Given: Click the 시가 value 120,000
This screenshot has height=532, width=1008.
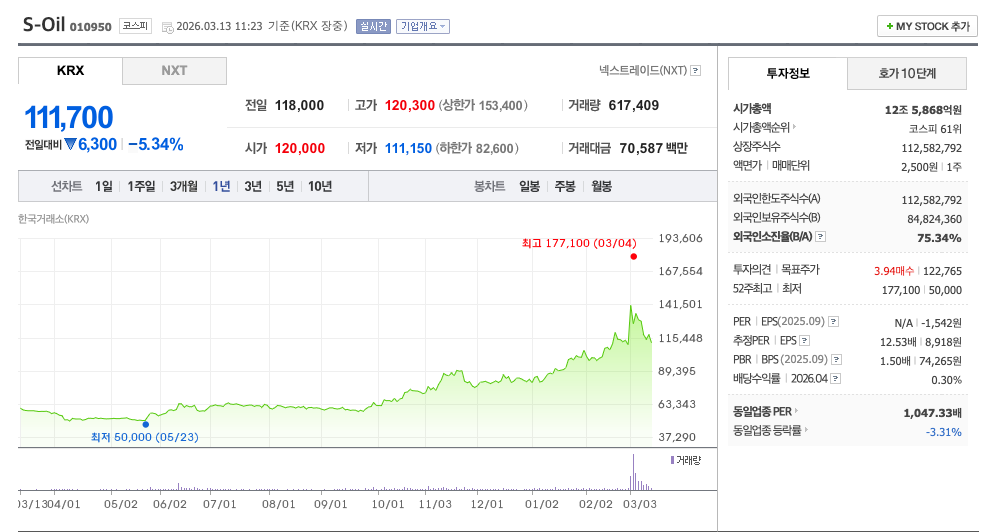Looking at the screenshot, I should (x=300, y=148).
